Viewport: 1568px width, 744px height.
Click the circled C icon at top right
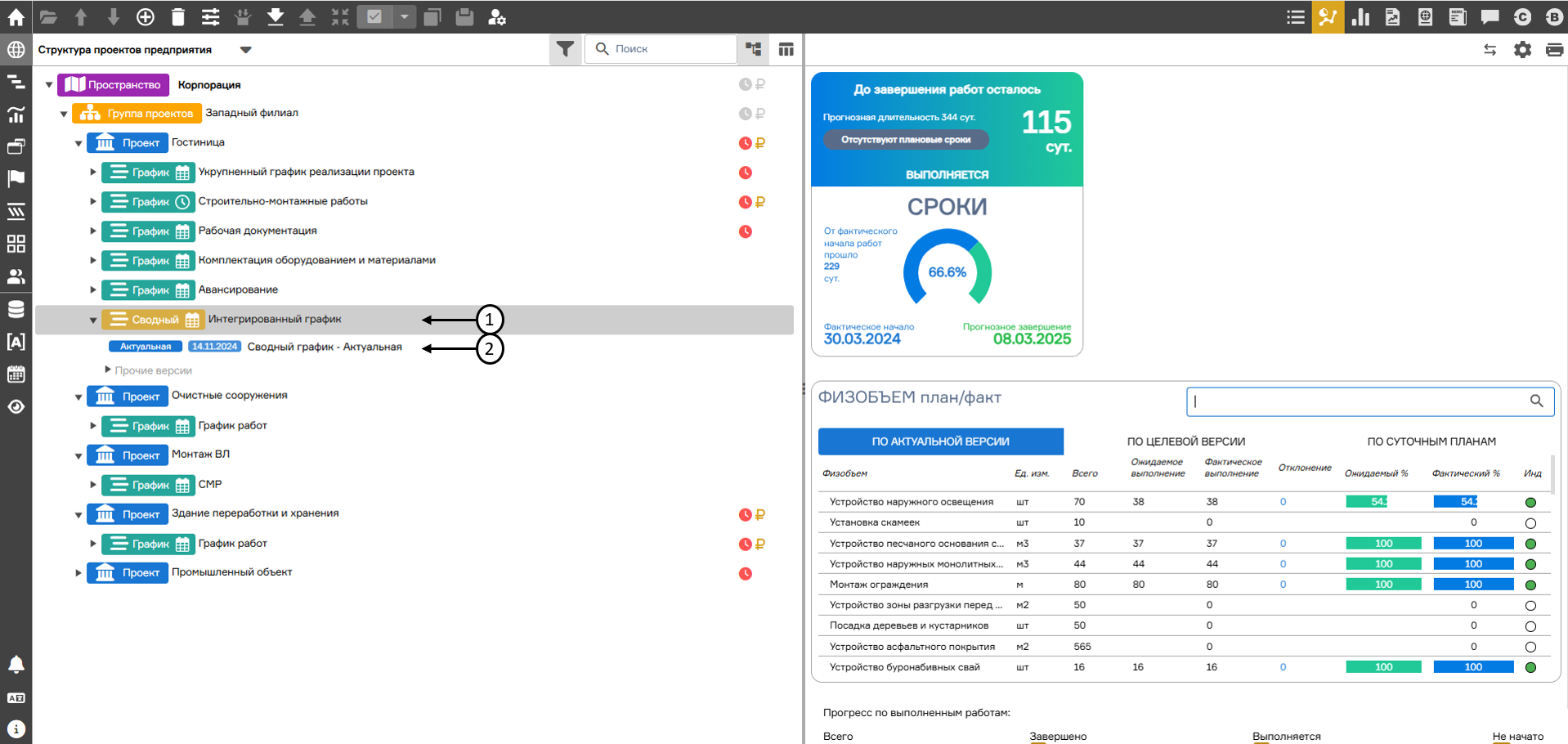pyautogui.click(x=1522, y=16)
